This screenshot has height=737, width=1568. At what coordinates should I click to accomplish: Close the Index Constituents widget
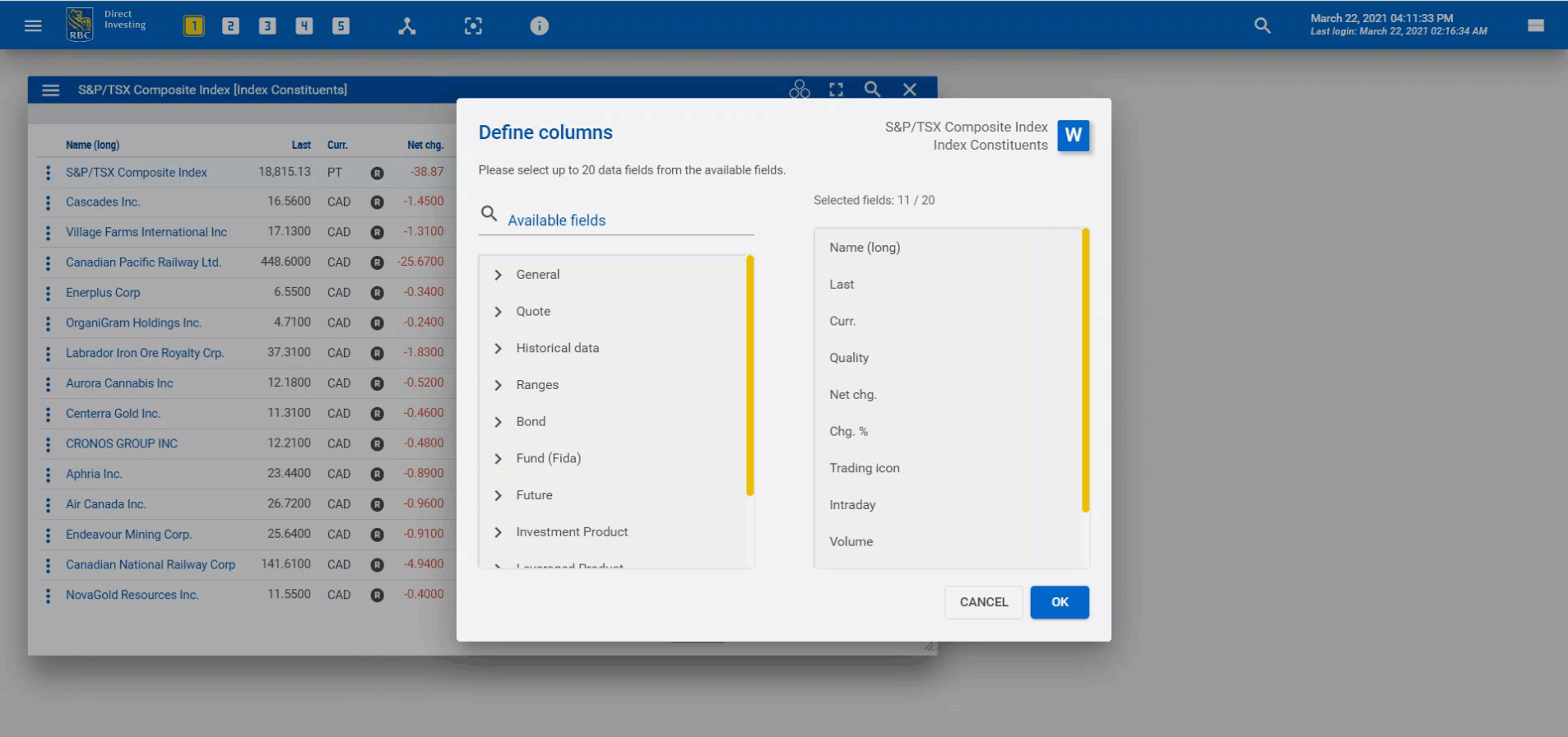coord(909,90)
